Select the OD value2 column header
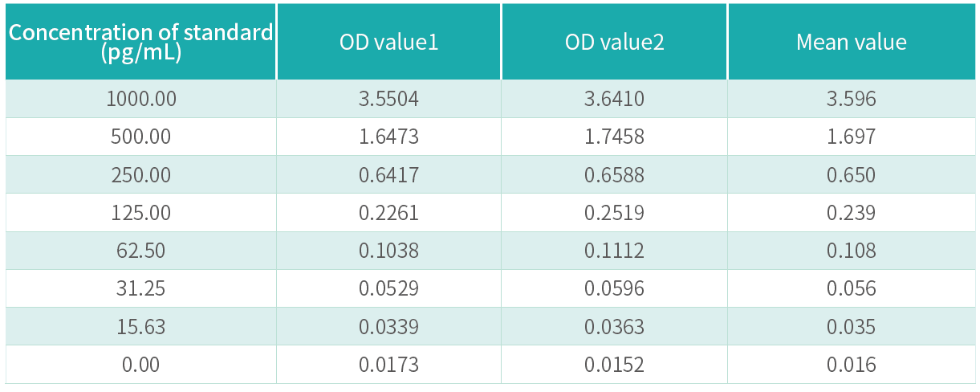The width and height of the screenshot is (980, 392). [x=614, y=42]
